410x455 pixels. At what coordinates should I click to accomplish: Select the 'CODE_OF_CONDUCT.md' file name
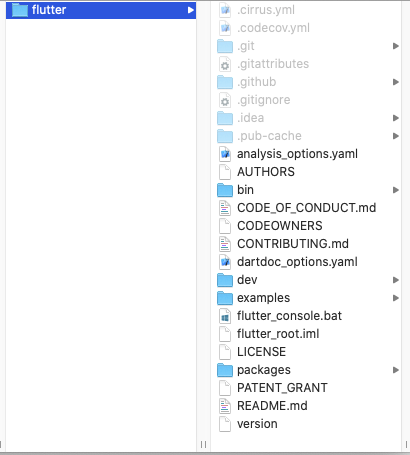pyautogui.click(x=307, y=208)
